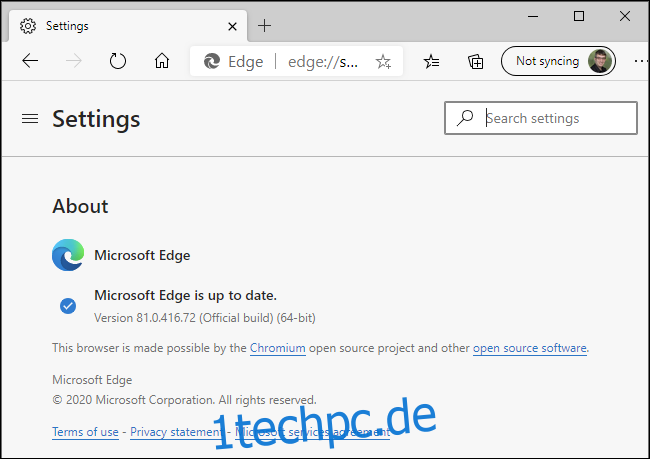Click the address bar URL text

(323, 62)
